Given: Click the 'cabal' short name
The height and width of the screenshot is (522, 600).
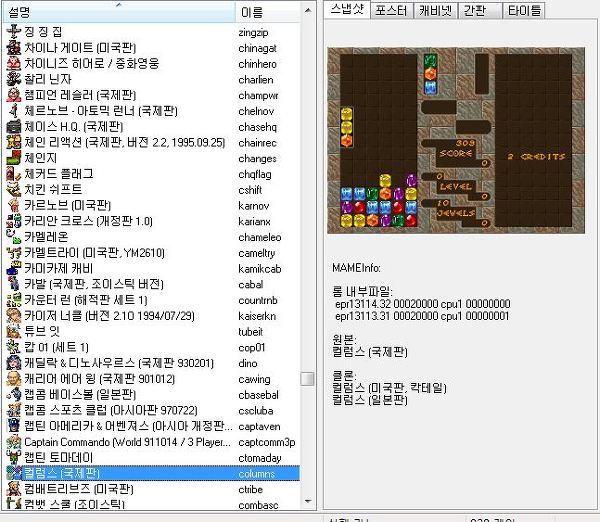Looking at the screenshot, I should click(x=250, y=285).
